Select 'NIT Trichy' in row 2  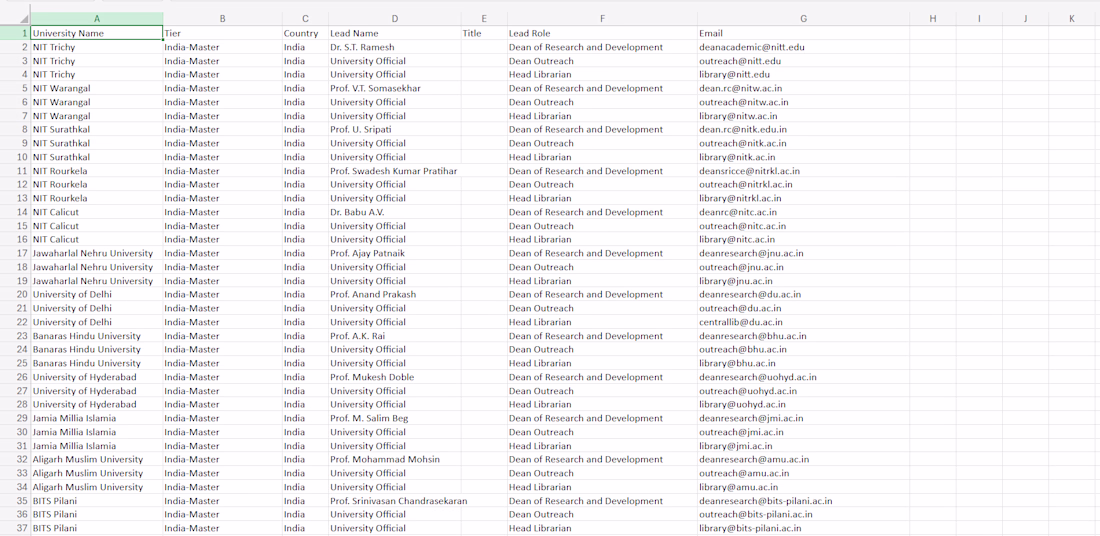[x=97, y=47]
